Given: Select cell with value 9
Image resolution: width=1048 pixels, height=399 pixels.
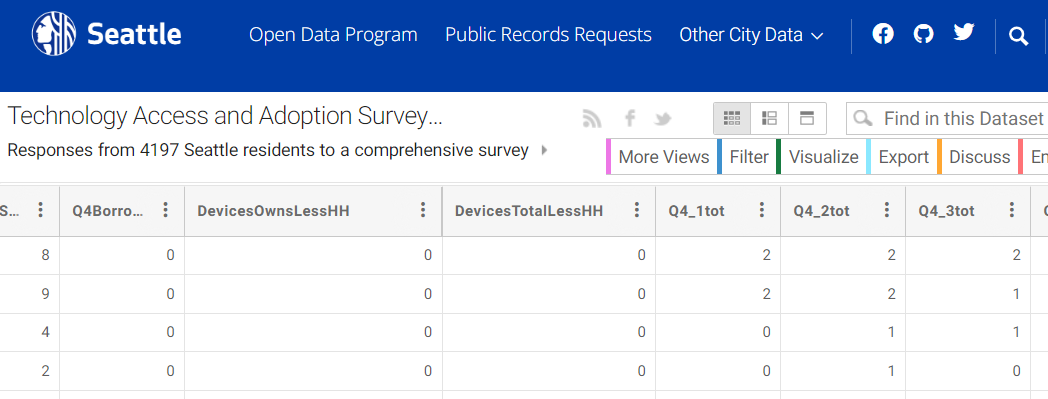Looking at the screenshot, I should (29, 294).
